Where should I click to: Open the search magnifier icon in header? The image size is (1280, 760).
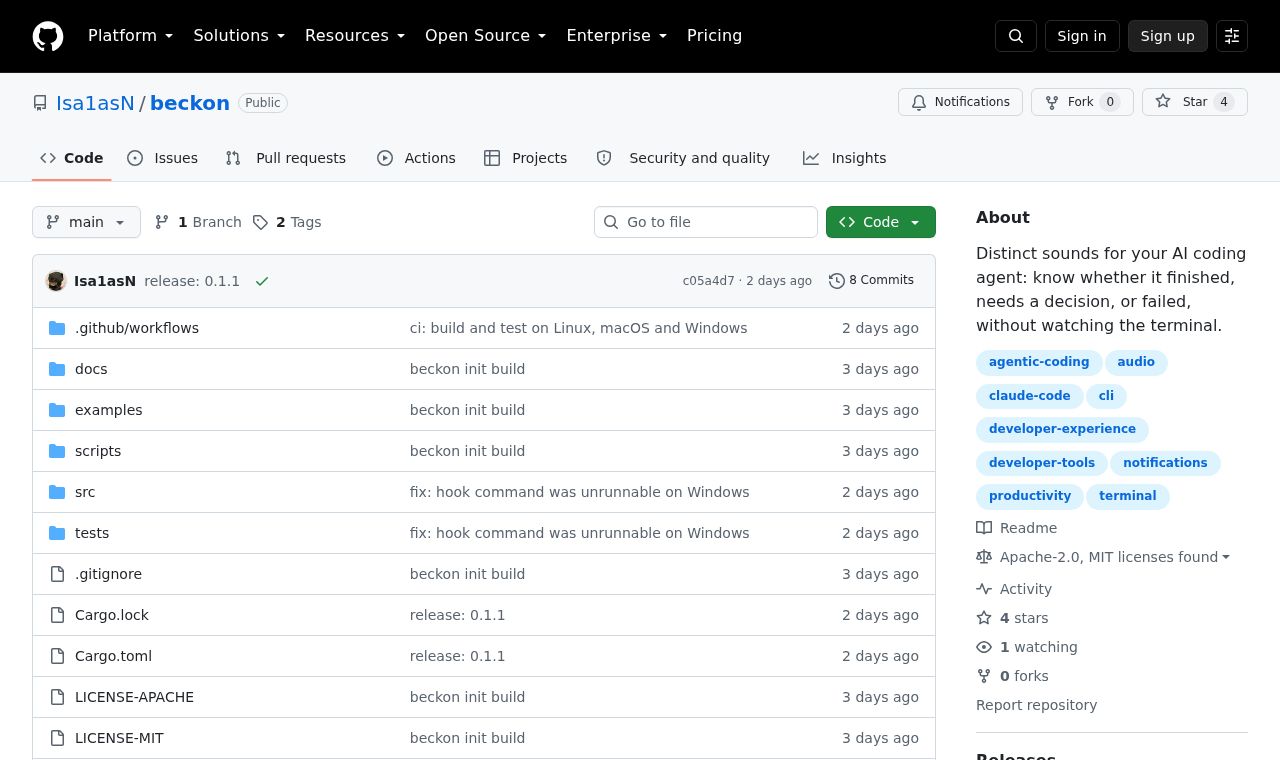pos(1016,36)
